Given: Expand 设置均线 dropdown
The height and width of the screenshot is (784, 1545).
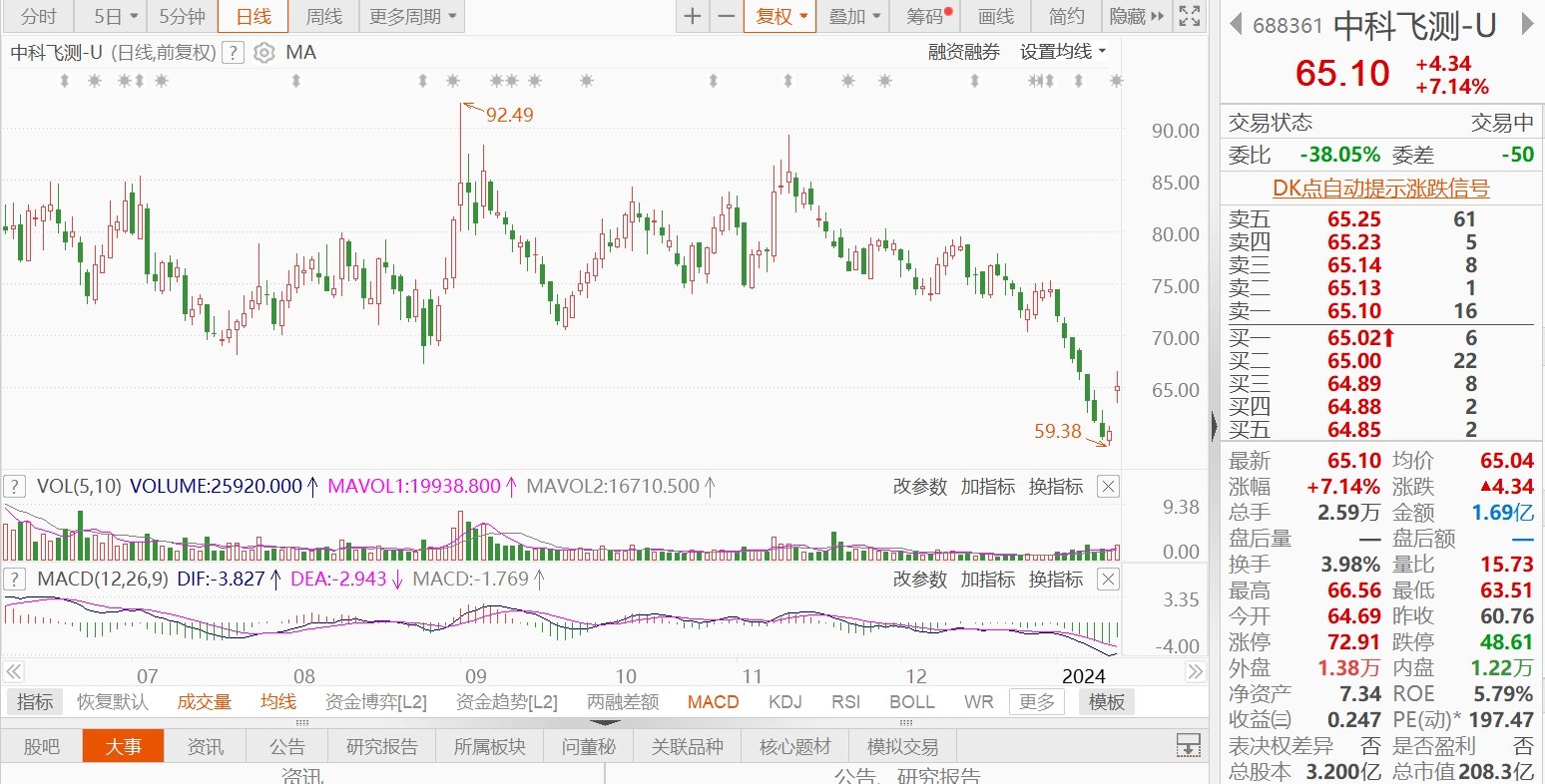Looking at the screenshot, I should (1063, 52).
